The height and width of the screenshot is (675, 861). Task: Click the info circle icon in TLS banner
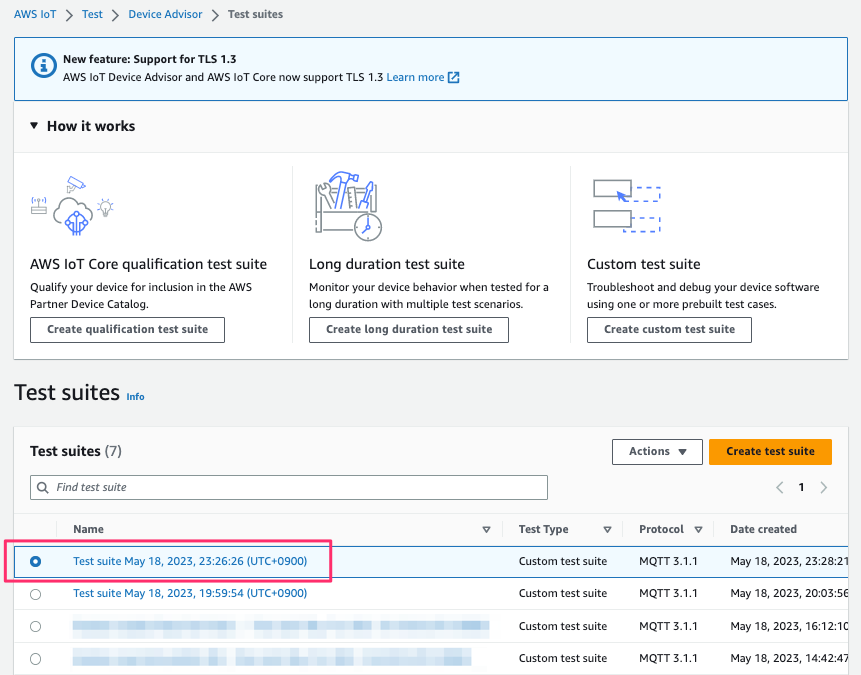(43, 67)
